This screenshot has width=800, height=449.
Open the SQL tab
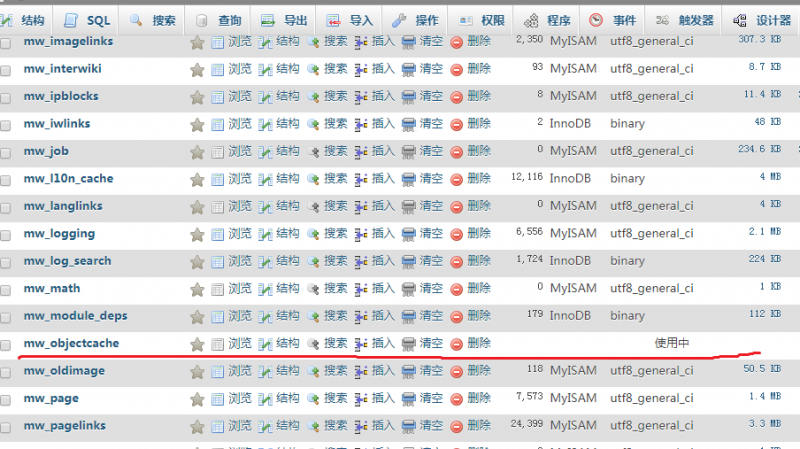[86, 20]
